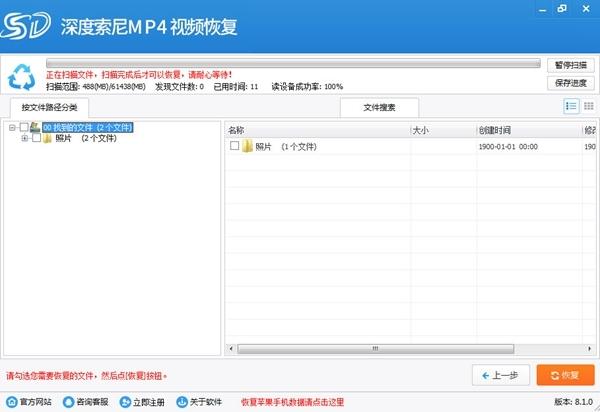Image resolution: width=600 pixels, height=412 pixels.
Task: Sort by 大小 column header
Action: [444, 130]
